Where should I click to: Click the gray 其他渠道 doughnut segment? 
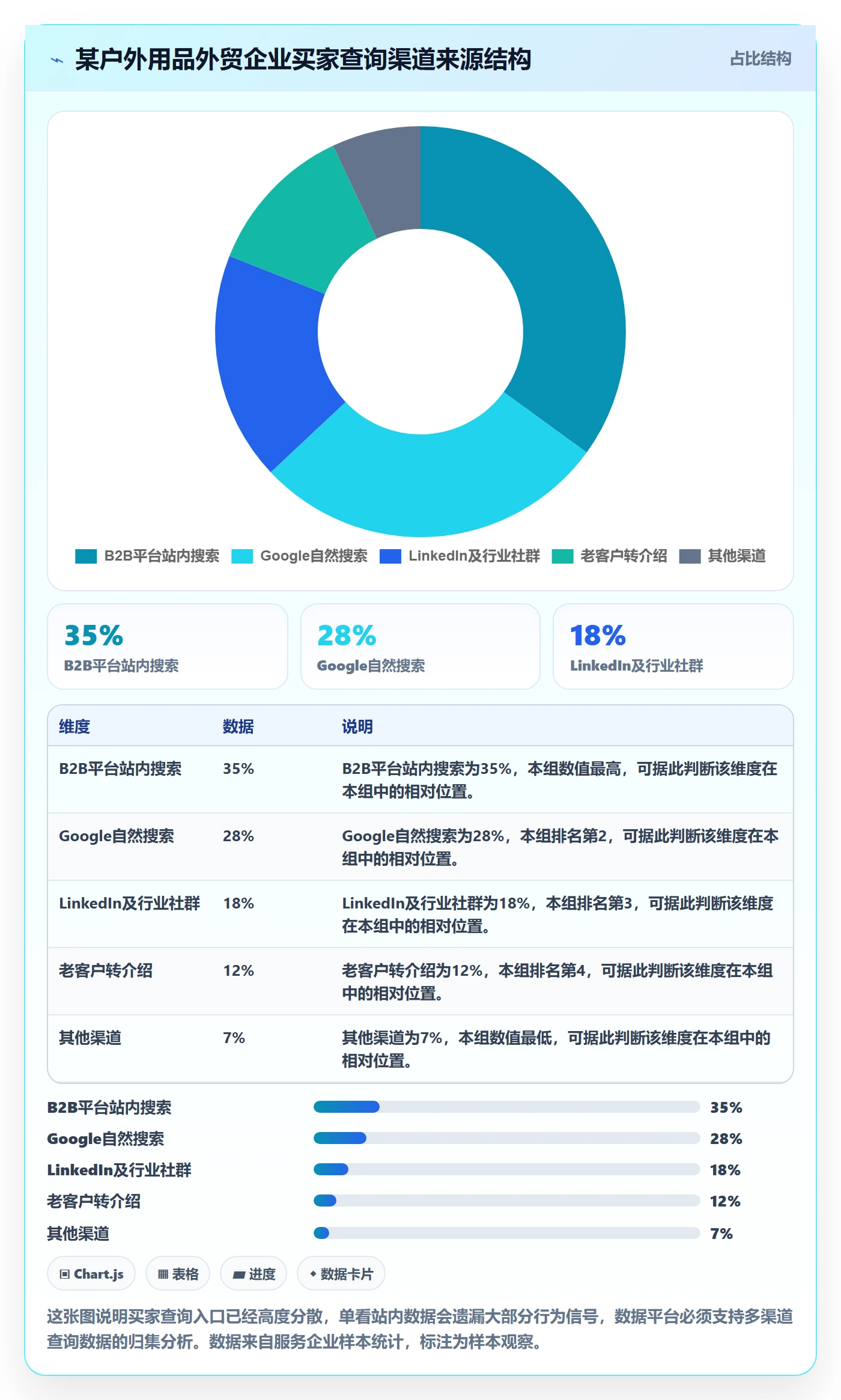(387, 180)
